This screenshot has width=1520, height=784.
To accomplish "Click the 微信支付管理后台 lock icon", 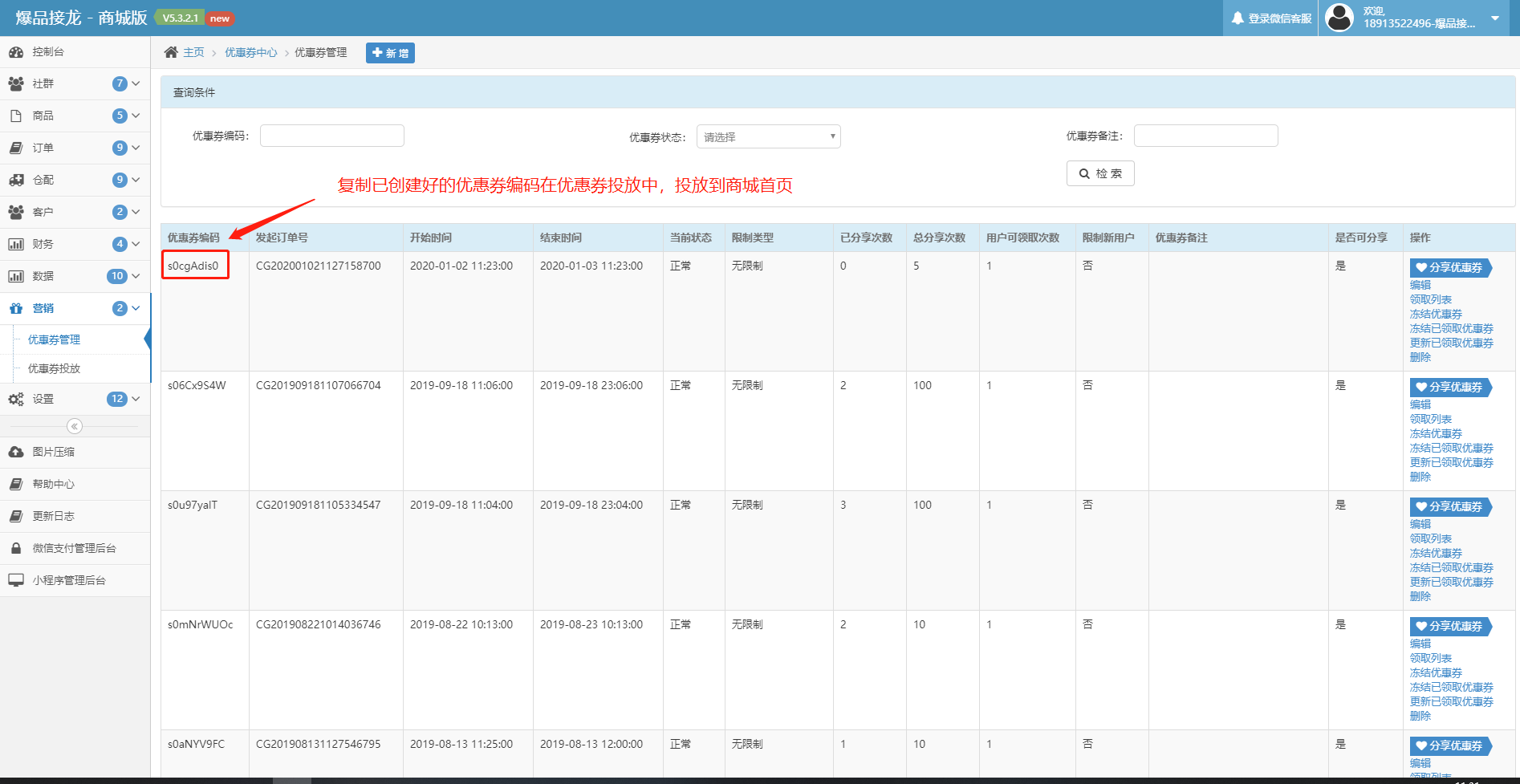I will coord(16,548).
